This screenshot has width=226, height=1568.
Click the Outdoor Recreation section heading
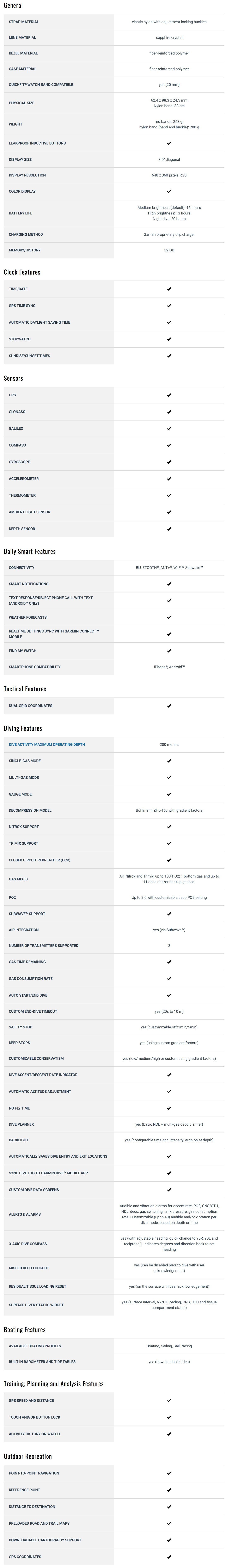(28, 1457)
